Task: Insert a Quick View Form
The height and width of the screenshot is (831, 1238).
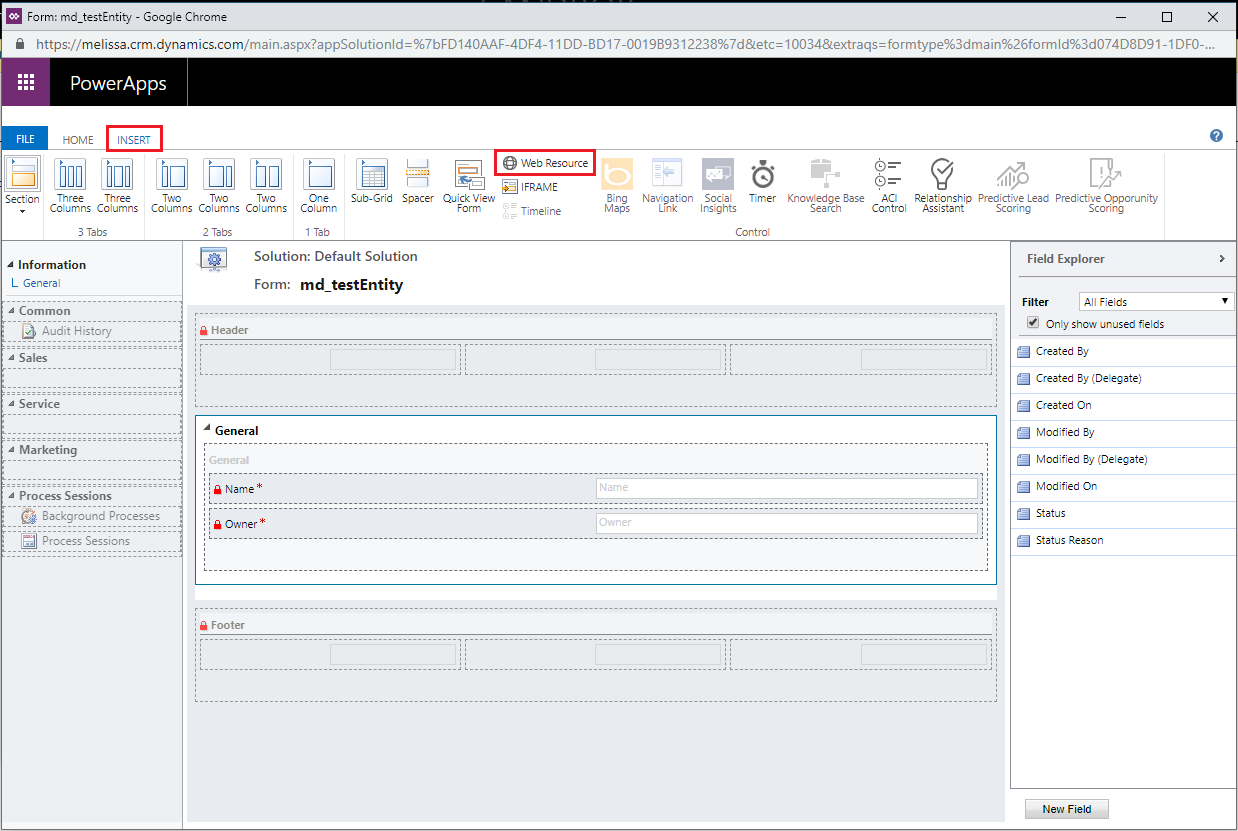Action: click(x=469, y=186)
